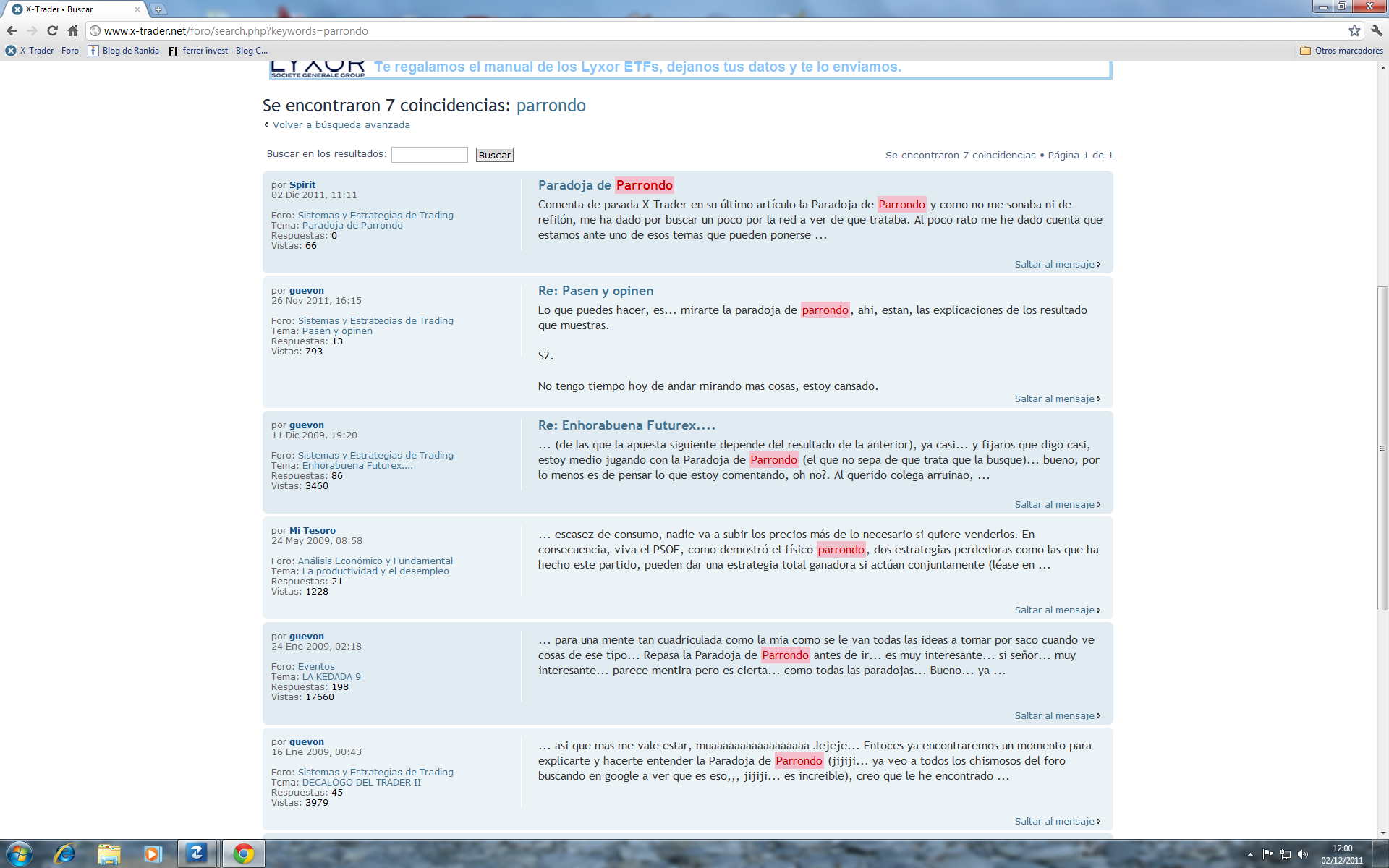This screenshot has height=868, width=1389.
Task: Open Chrome wrench settings menu
Action: [x=1376, y=30]
